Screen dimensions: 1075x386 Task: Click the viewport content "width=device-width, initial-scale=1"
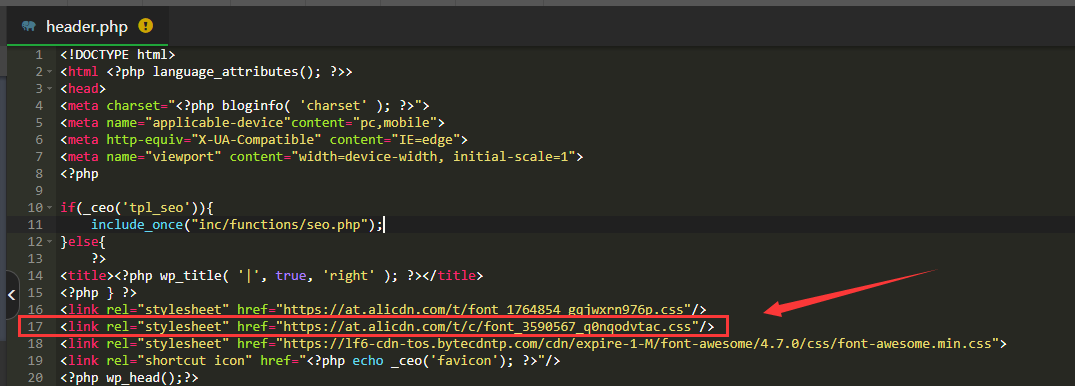(x=433, y=157)
